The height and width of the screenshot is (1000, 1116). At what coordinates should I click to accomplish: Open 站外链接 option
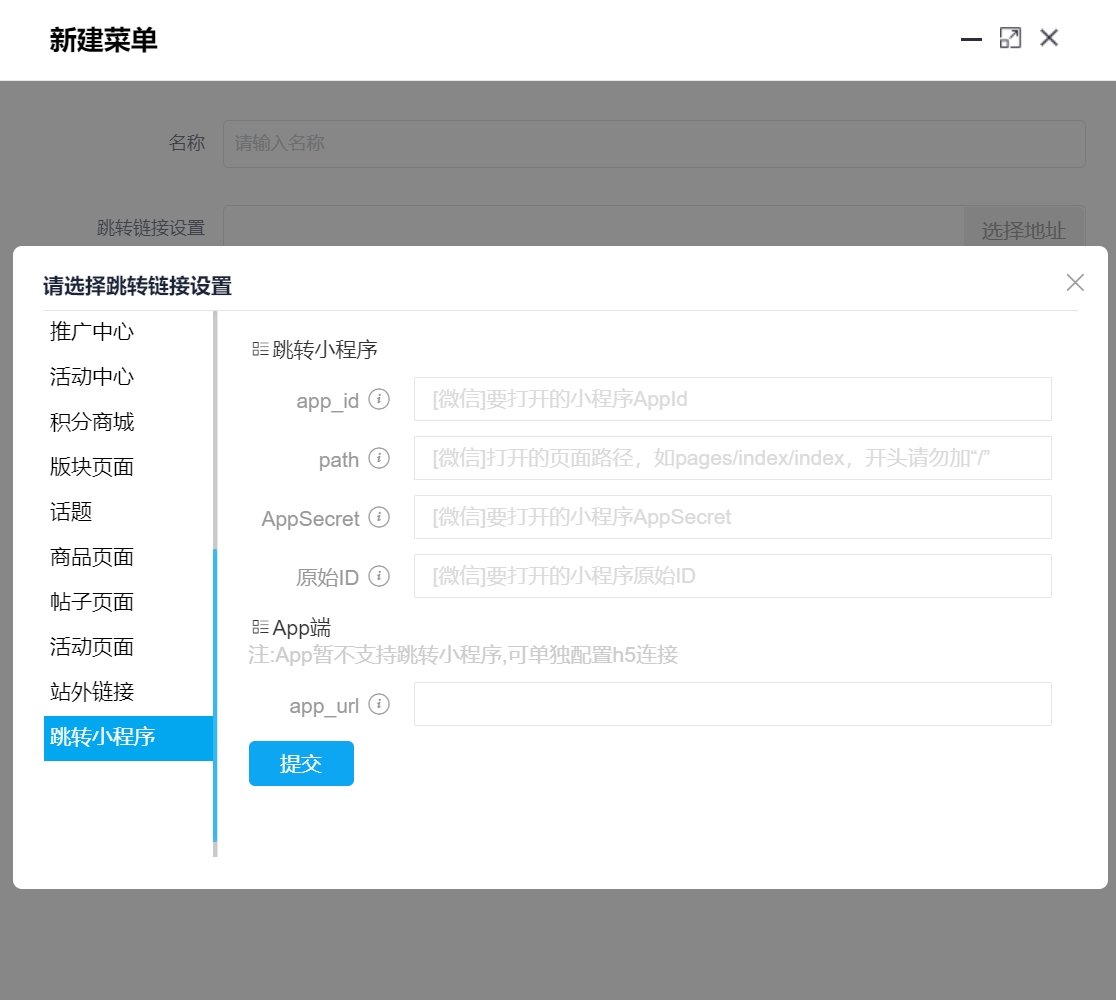128,692
